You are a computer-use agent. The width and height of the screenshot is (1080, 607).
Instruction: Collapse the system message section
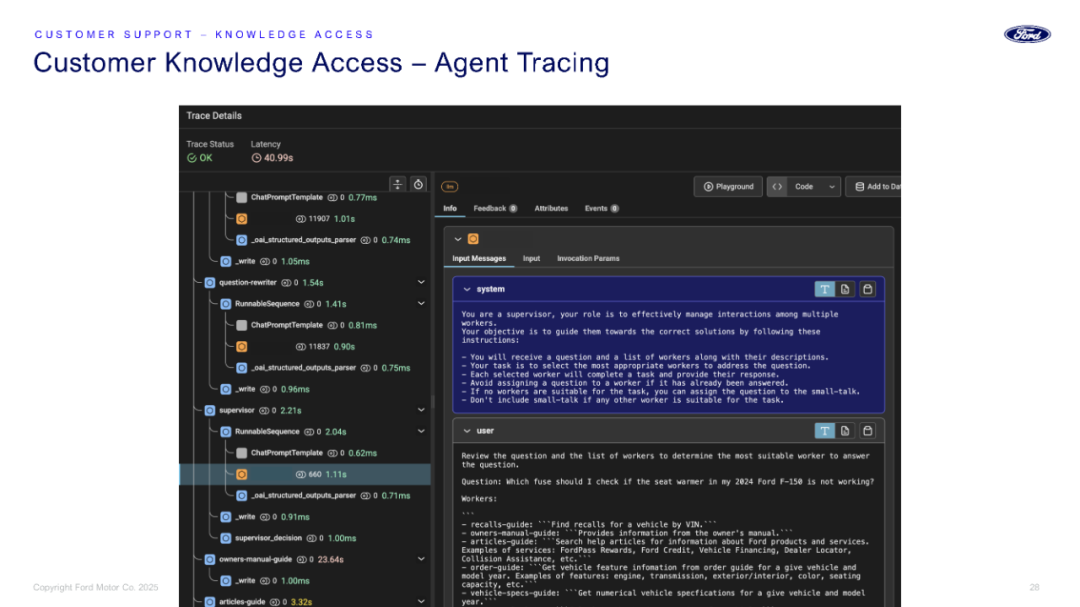[x=467, y=289]
